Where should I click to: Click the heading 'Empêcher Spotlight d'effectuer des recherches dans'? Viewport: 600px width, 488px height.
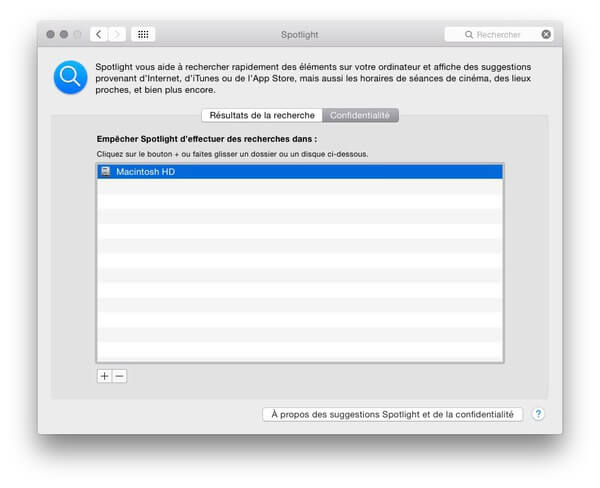pos(207,139)
